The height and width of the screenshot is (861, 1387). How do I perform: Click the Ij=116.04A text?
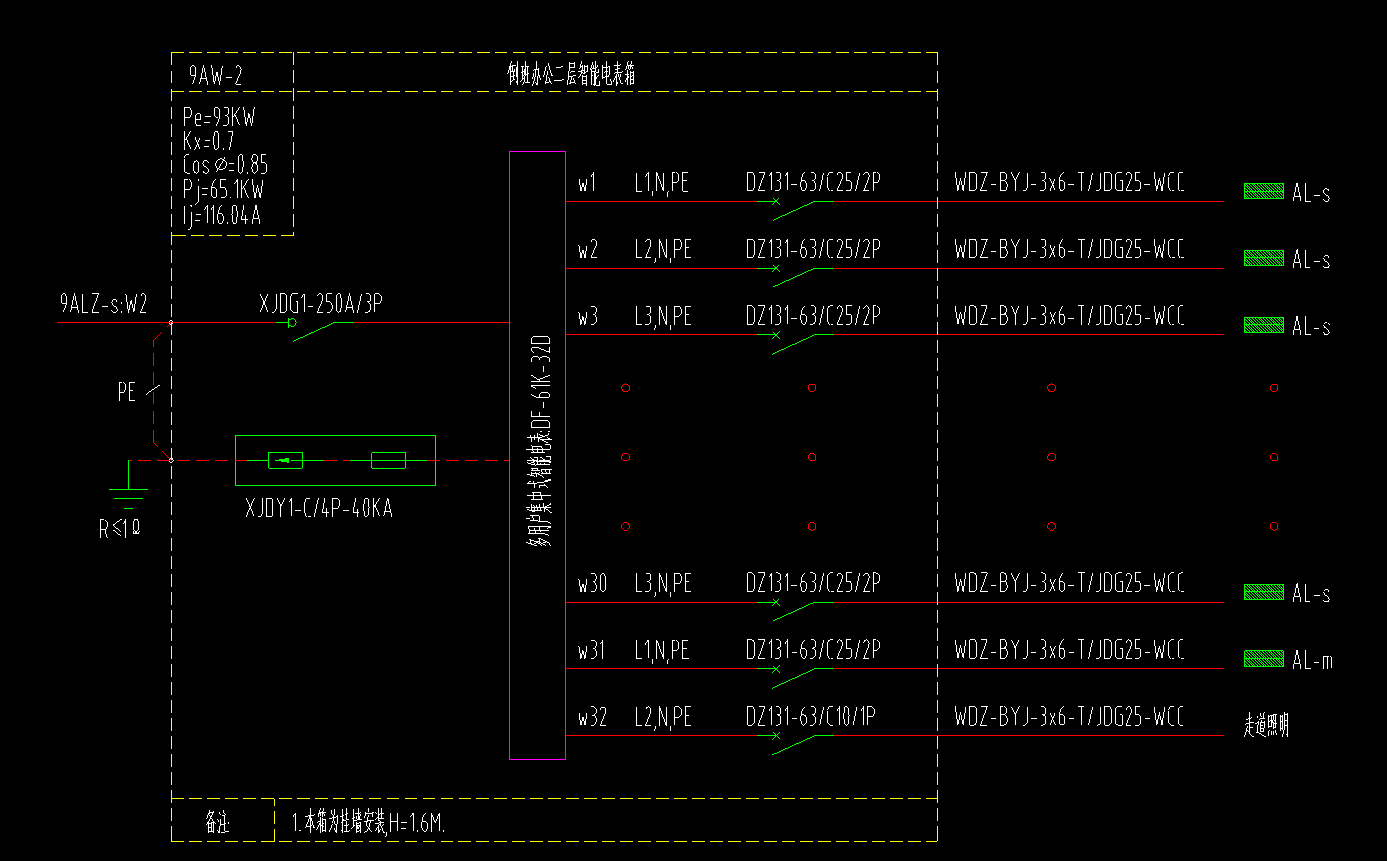click(x=222, y=213)
